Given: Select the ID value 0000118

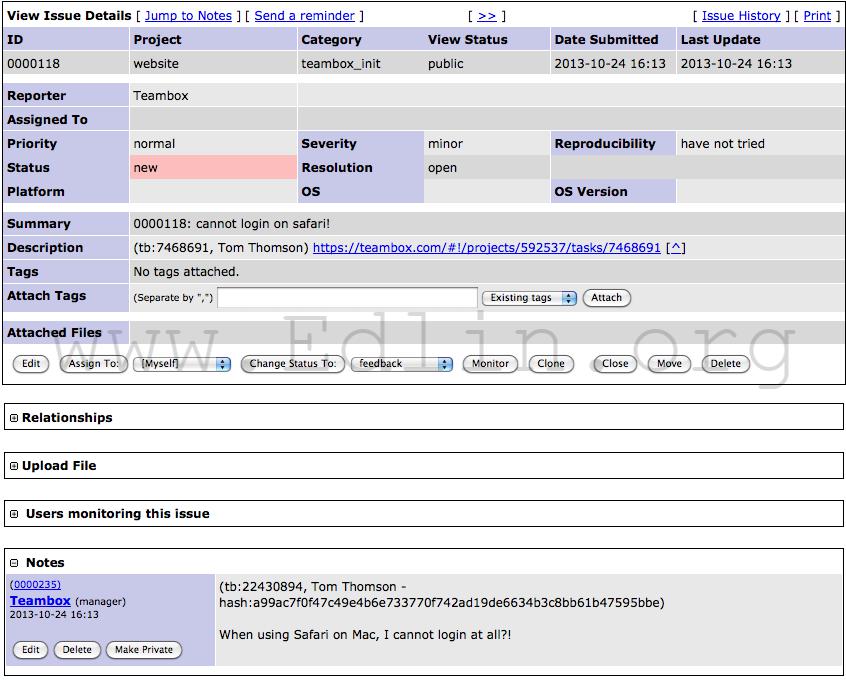Looking at the screenshot, I should 33,64.
